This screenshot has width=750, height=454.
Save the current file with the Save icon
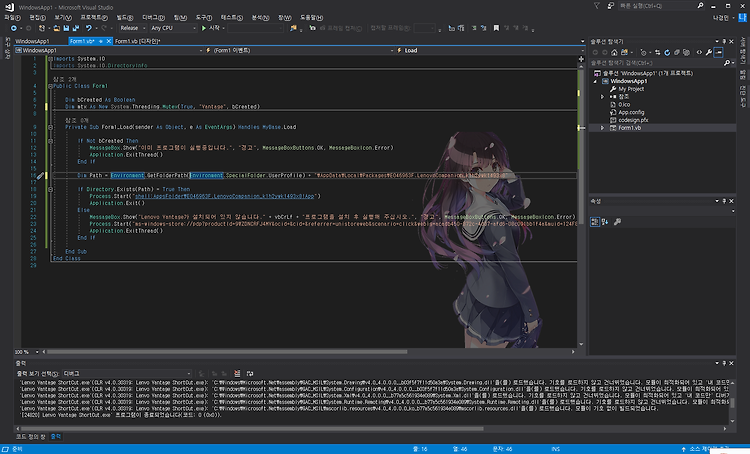66,28
